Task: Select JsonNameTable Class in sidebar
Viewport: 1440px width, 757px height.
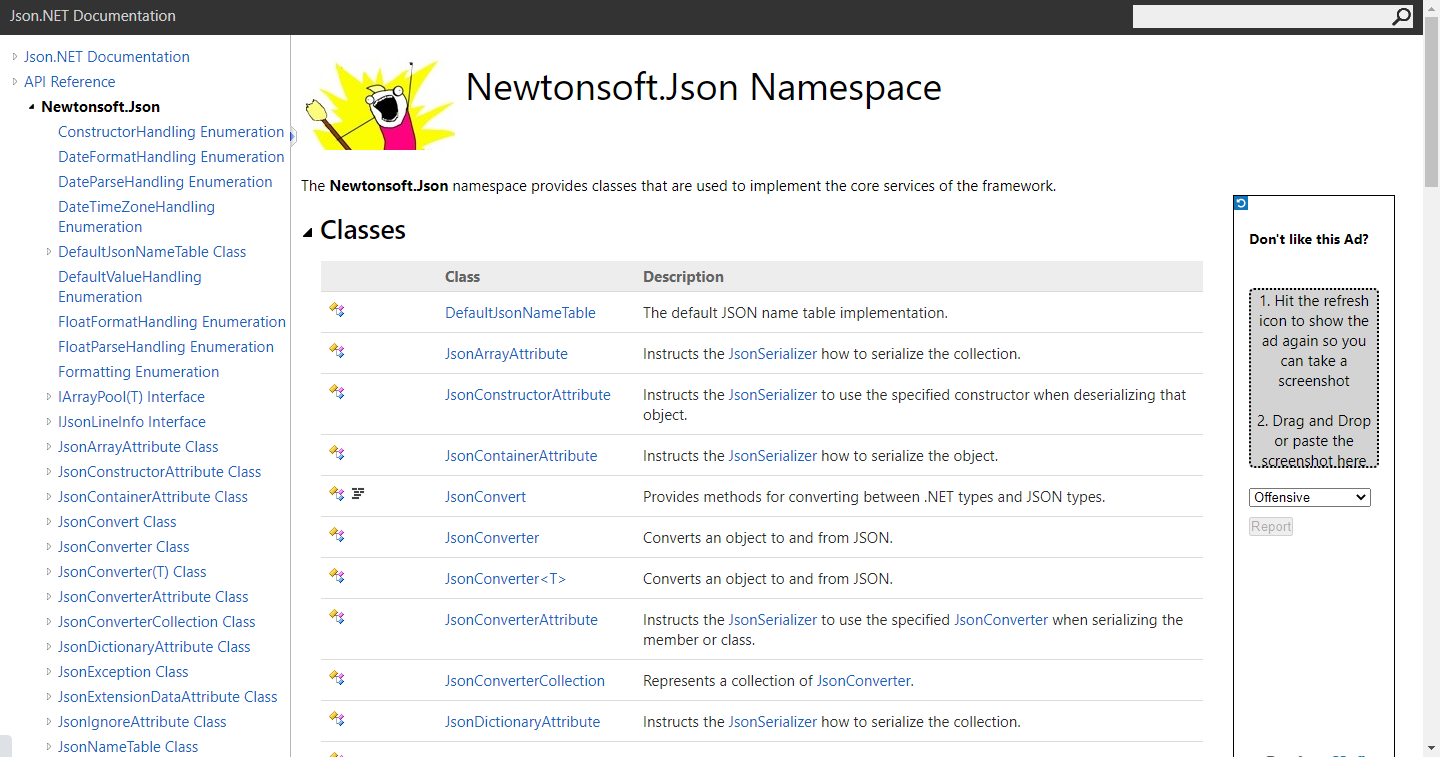Action: pyautogui.click(x=128, y=747)
